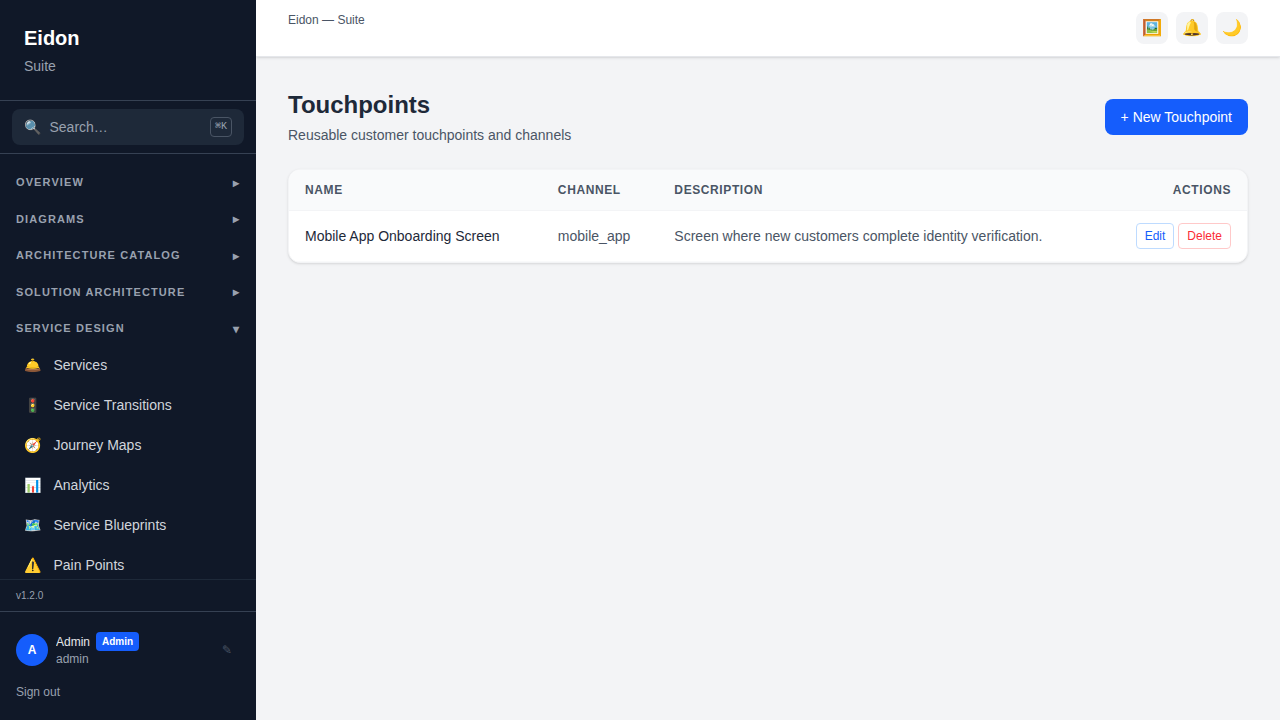Click the mobile_app channel cell
Image resolution: width=1280 pixels, height=720 pixels.
594,236
